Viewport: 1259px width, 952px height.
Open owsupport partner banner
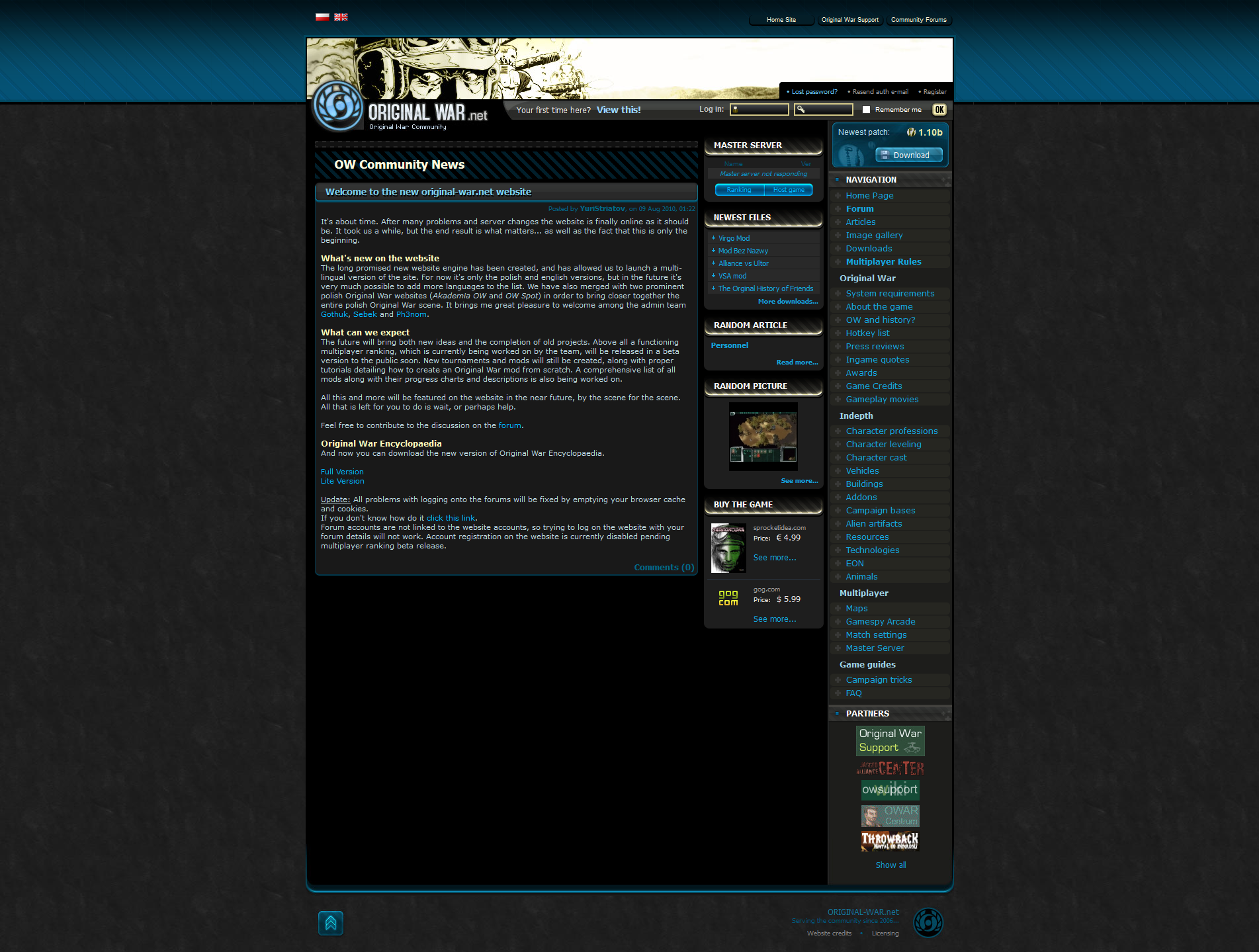[x=890, y=789]
